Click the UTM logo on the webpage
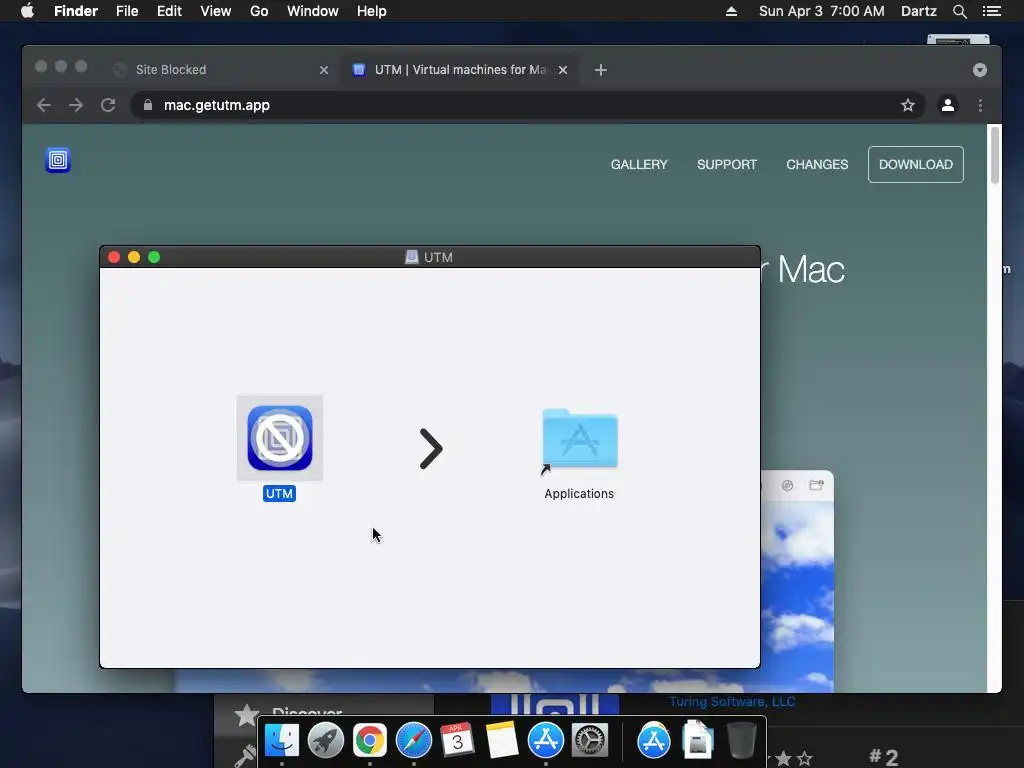 tap(58, 160)
